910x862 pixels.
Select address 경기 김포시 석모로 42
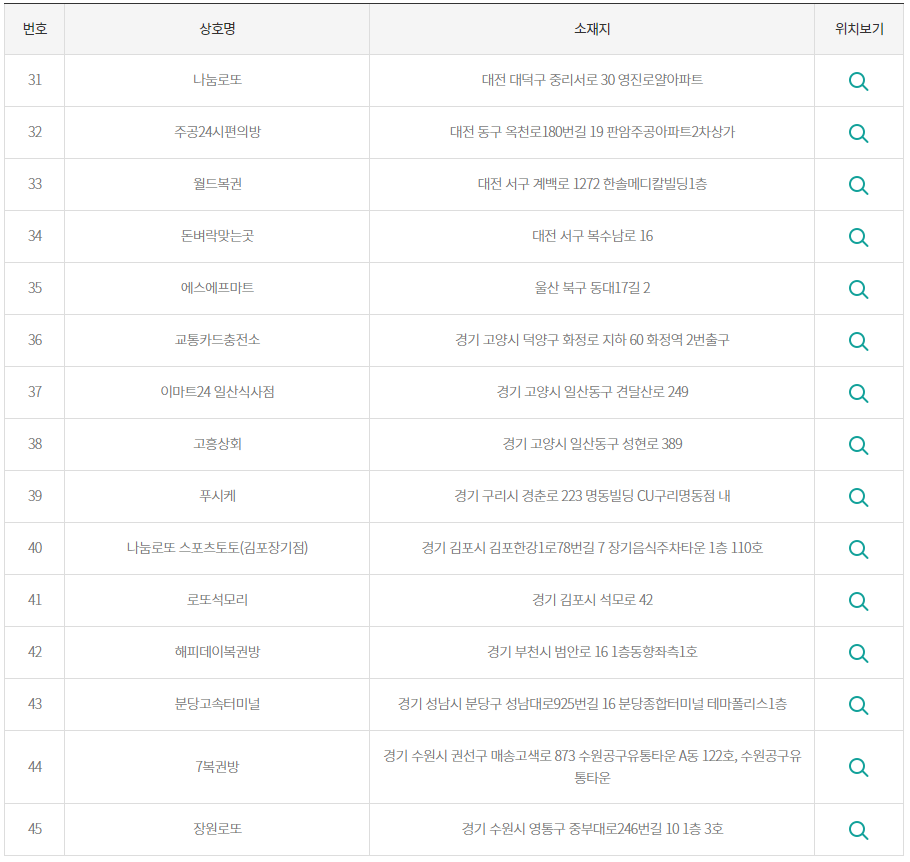[x=592, y=600]
